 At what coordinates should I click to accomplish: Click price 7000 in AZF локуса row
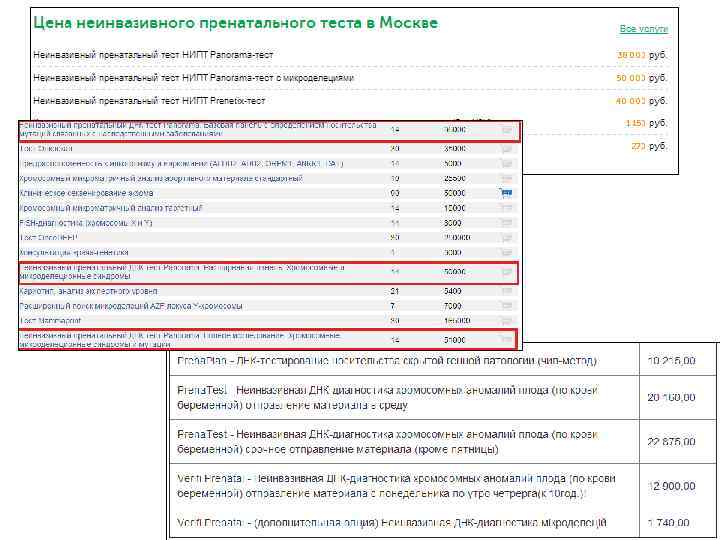452,306
